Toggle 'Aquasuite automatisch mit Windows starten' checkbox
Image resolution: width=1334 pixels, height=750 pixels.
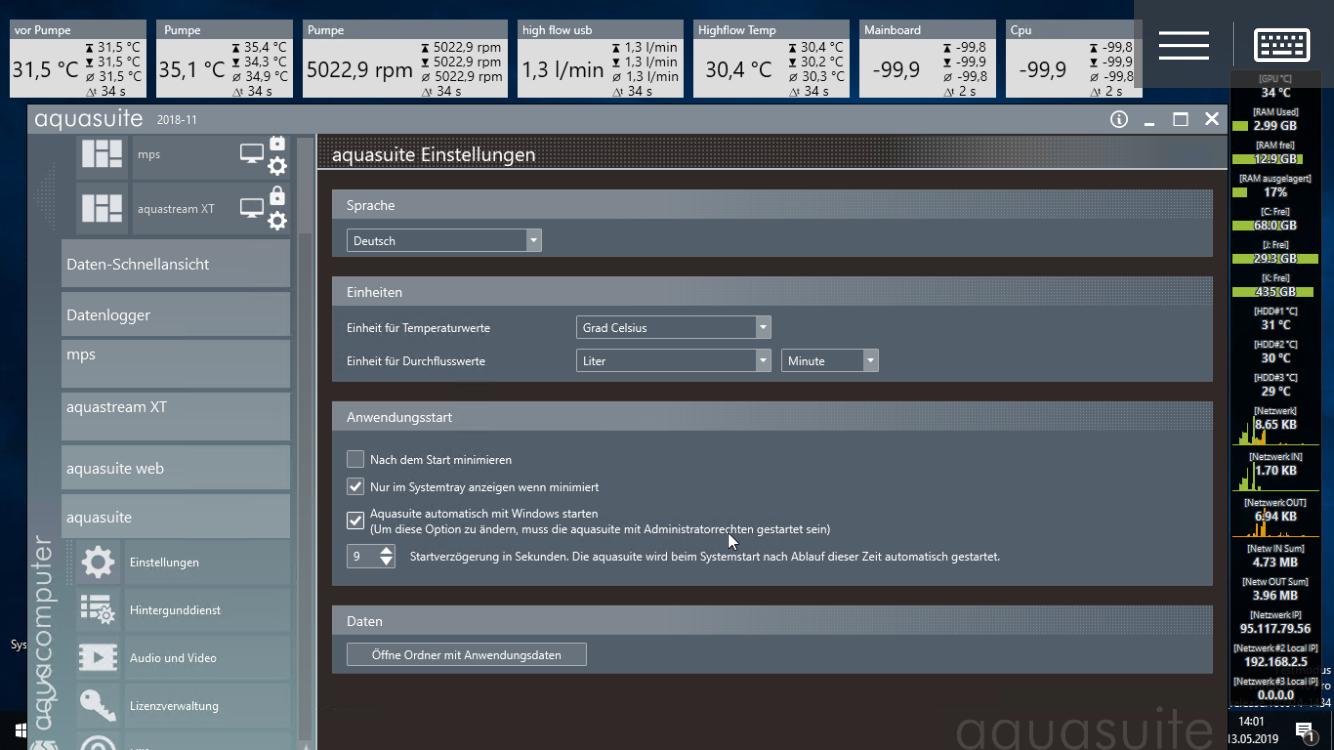coord(355,521)
